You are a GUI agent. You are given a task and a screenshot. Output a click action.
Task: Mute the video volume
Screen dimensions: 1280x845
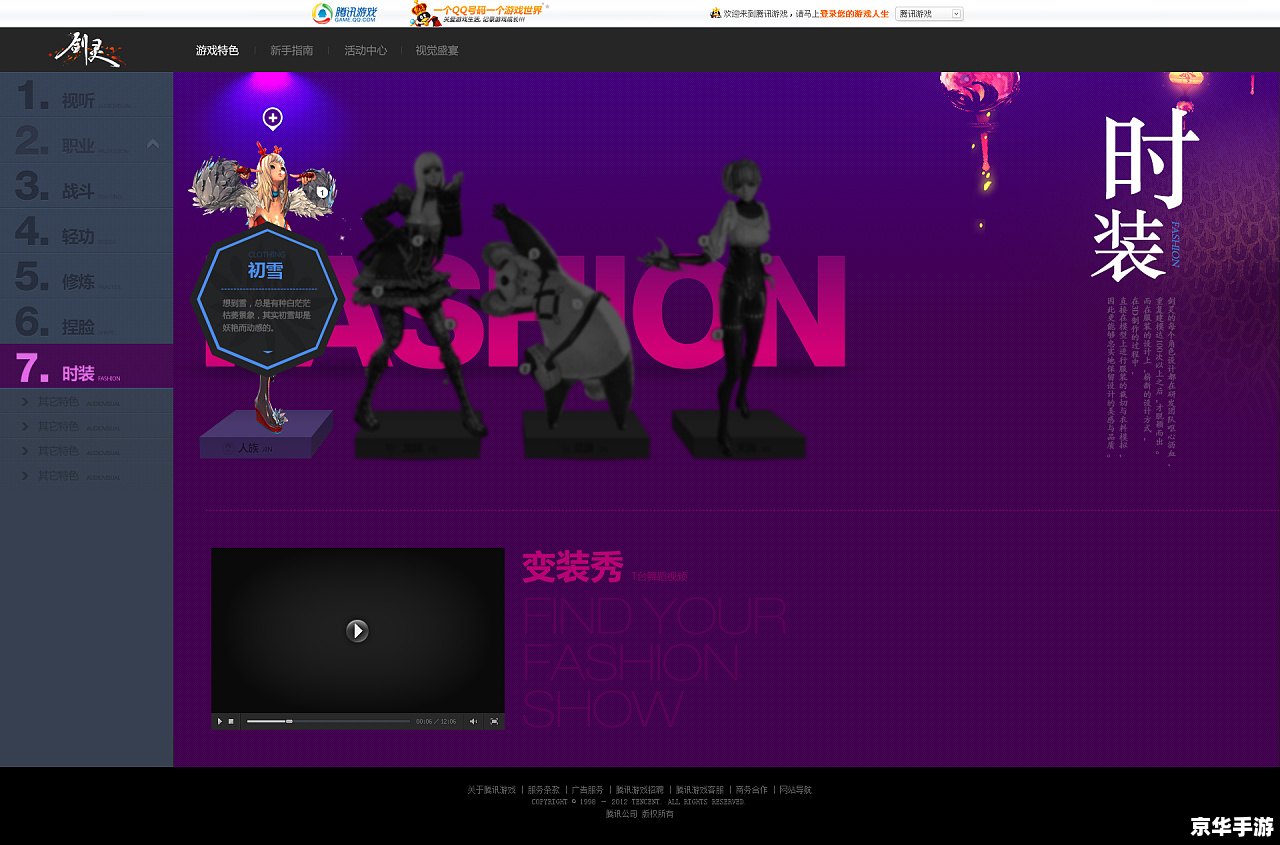coord(474,721)
